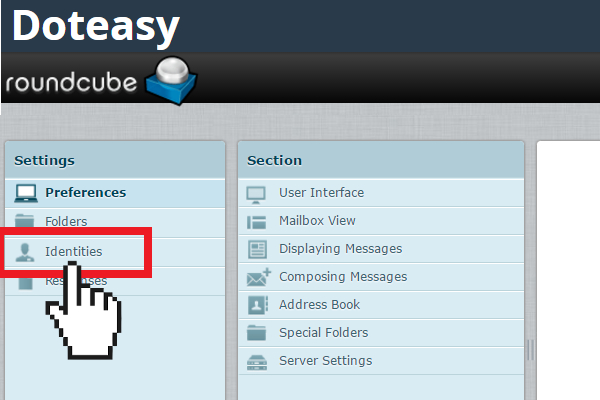The height and width of the screenshot is (400, 600).
Task: Select the Address Book section
Action: 381,305
